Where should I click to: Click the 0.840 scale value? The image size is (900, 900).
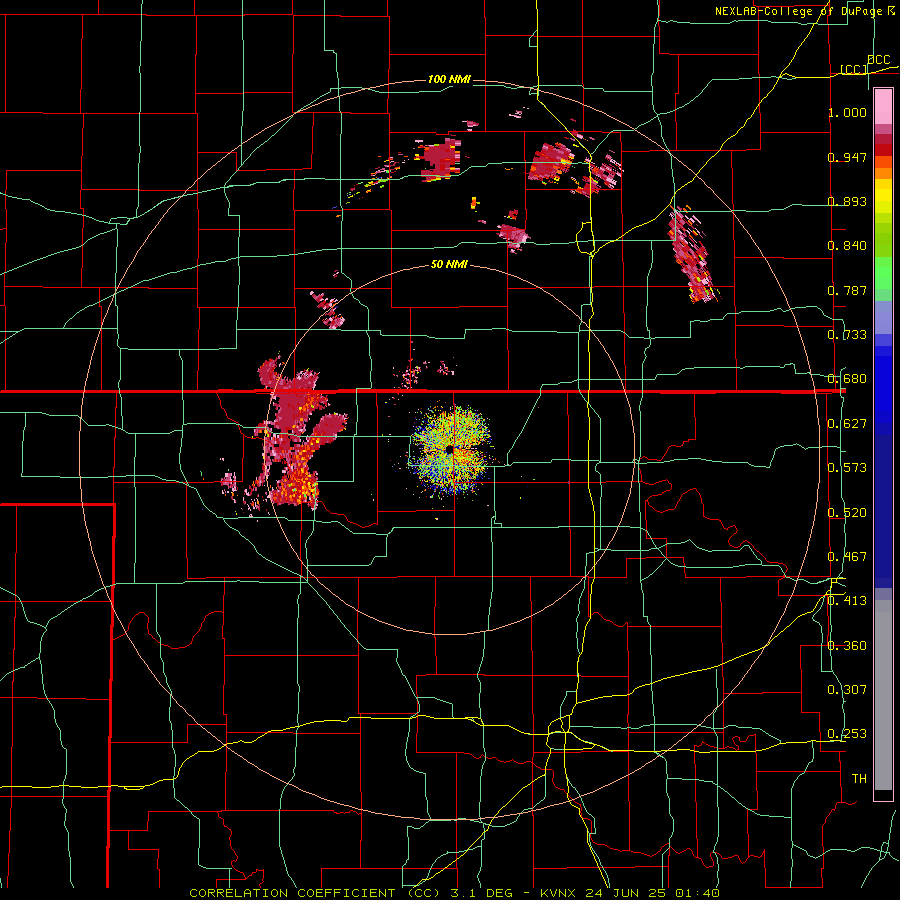pos(847,246)
